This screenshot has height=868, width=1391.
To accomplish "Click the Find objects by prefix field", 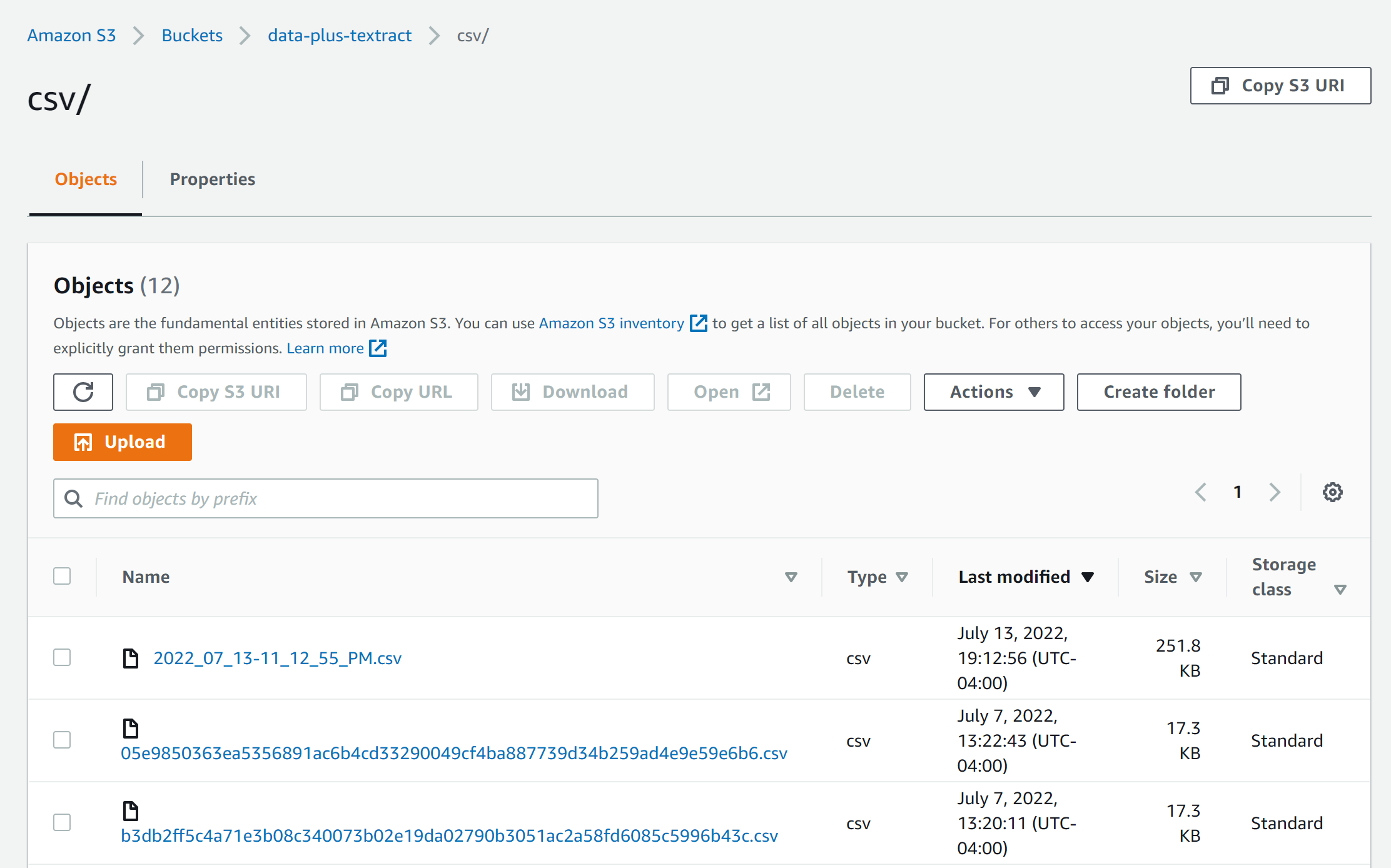I will pos(325,498).
